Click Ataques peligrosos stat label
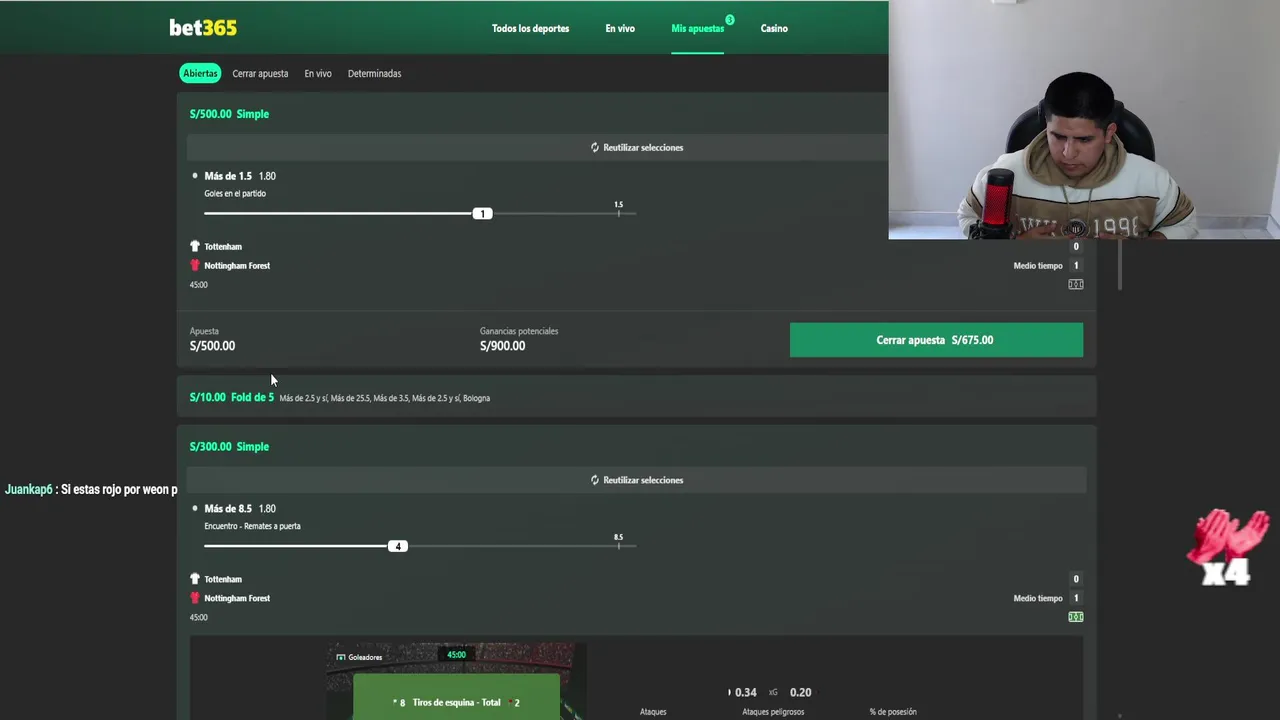The width and height of the screenshot is (1280, 720). point(773,712)
